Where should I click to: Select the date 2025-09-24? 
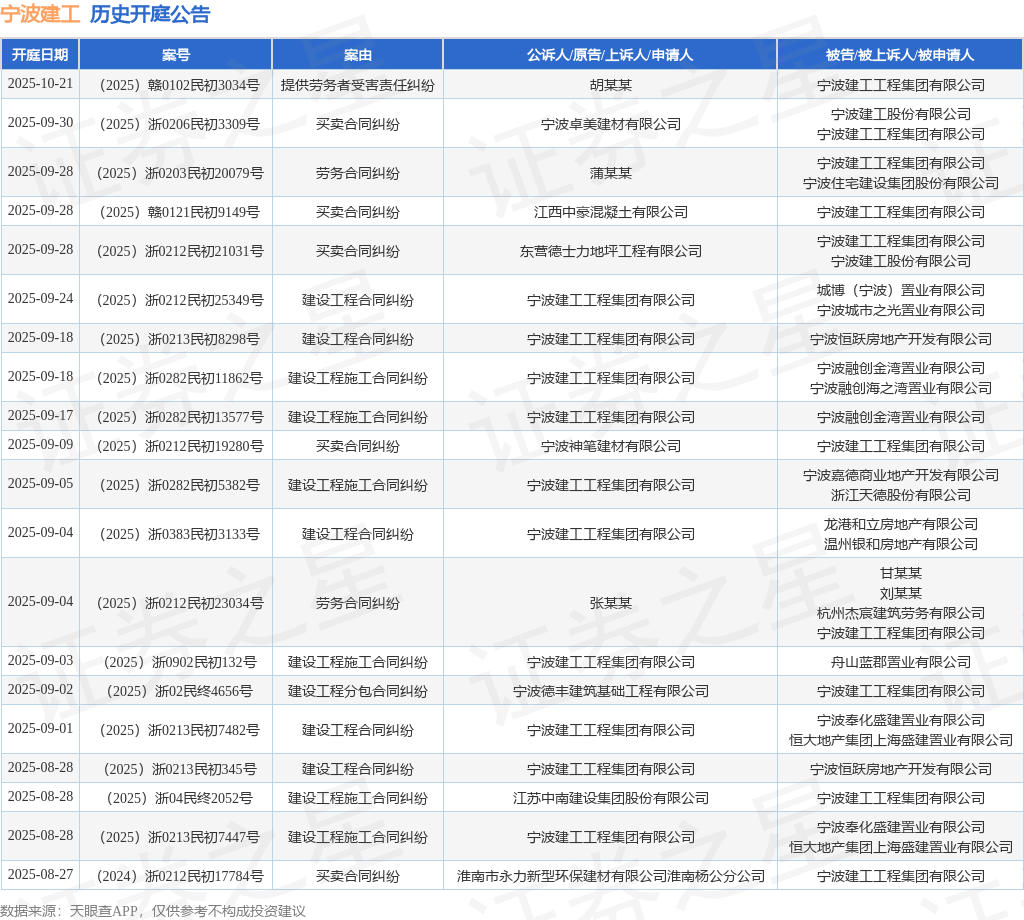40,298
